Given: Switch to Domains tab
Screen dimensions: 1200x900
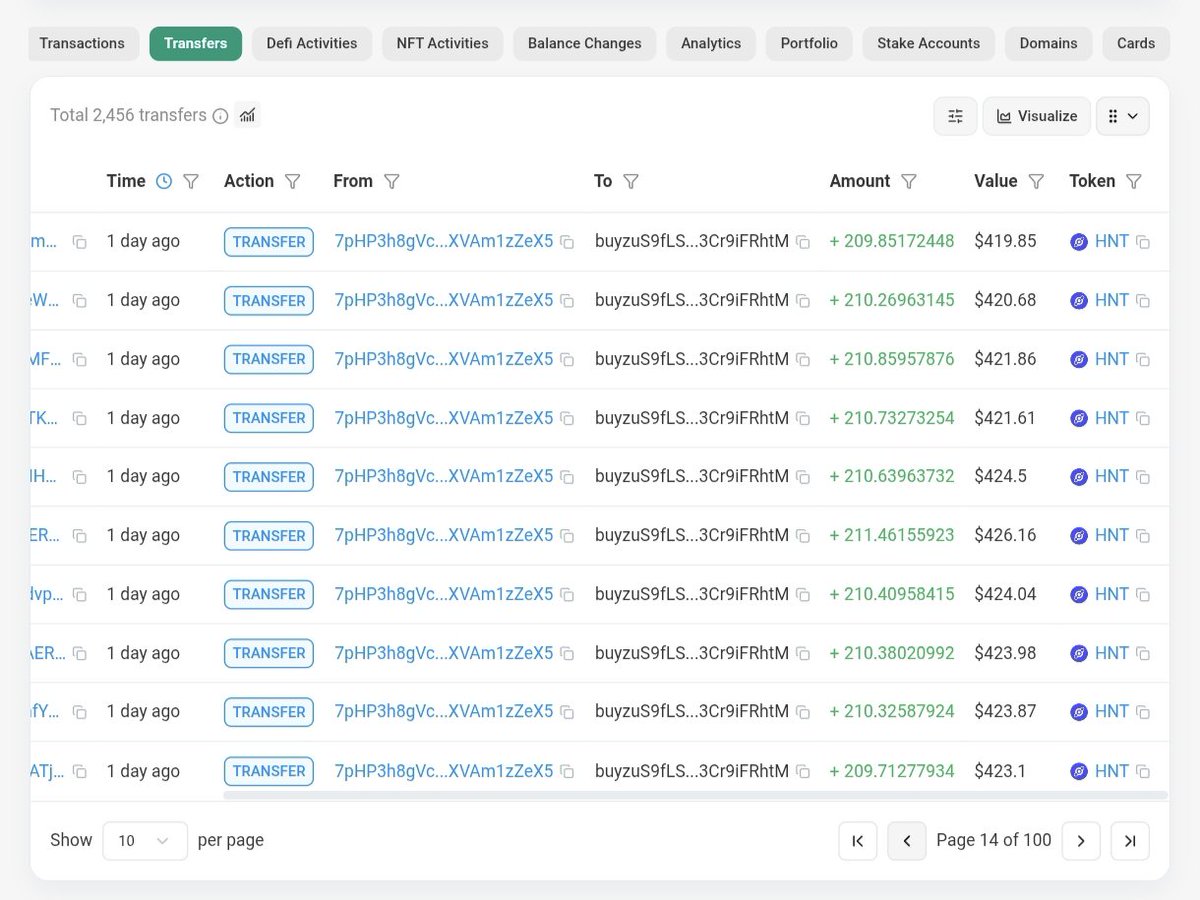Looking at the screenshot, I should pos(1049,44).
